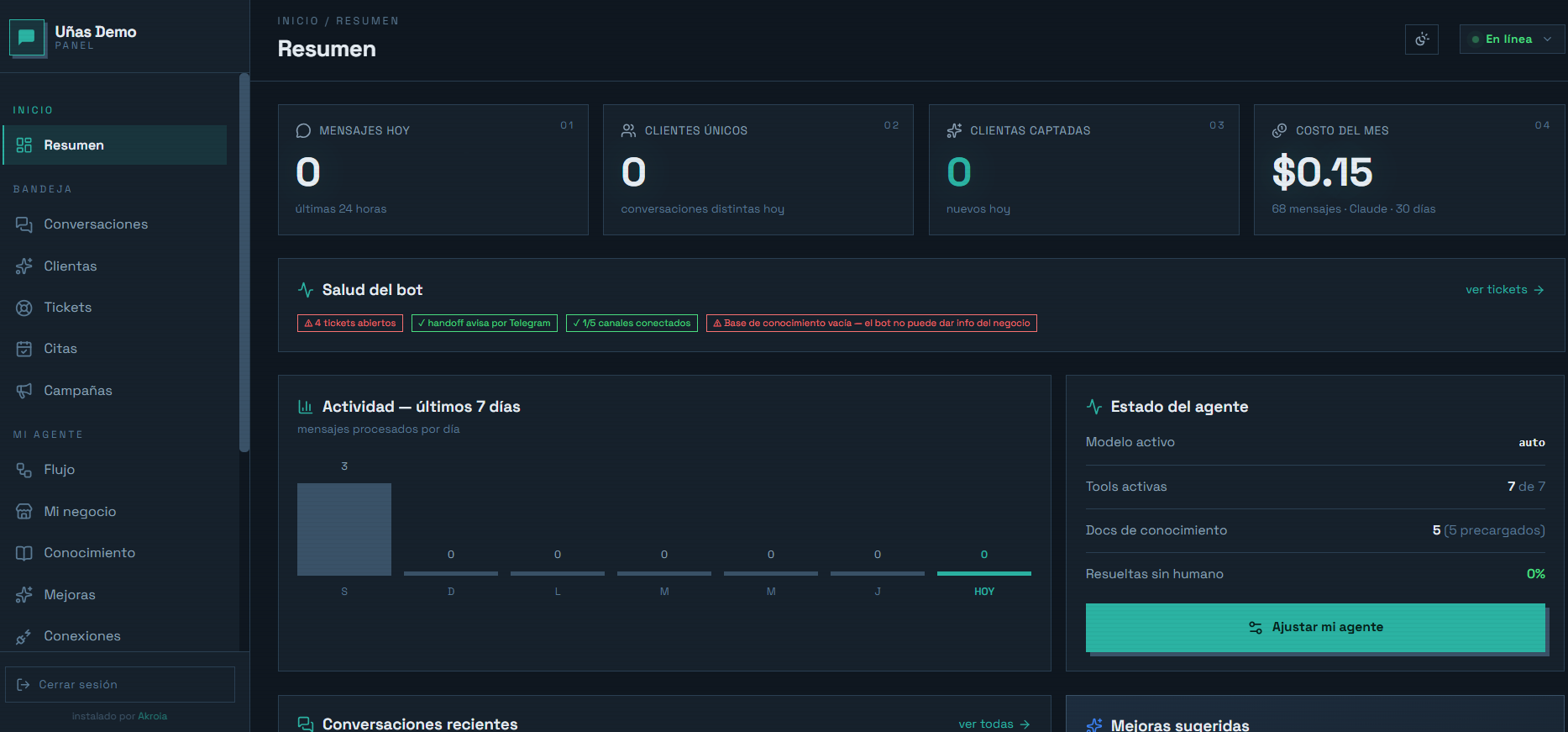Click the handoff avisa por Telegram badge
The width and height of the screenshot is (1568, 732).
pos(485,324)
